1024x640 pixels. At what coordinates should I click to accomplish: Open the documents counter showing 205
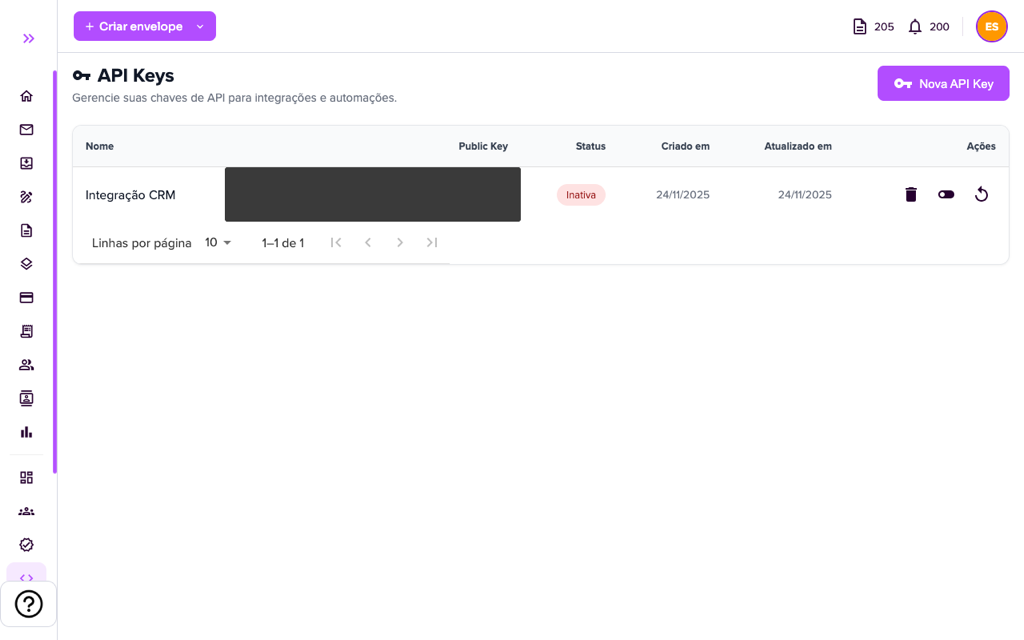tap(873, 27)
